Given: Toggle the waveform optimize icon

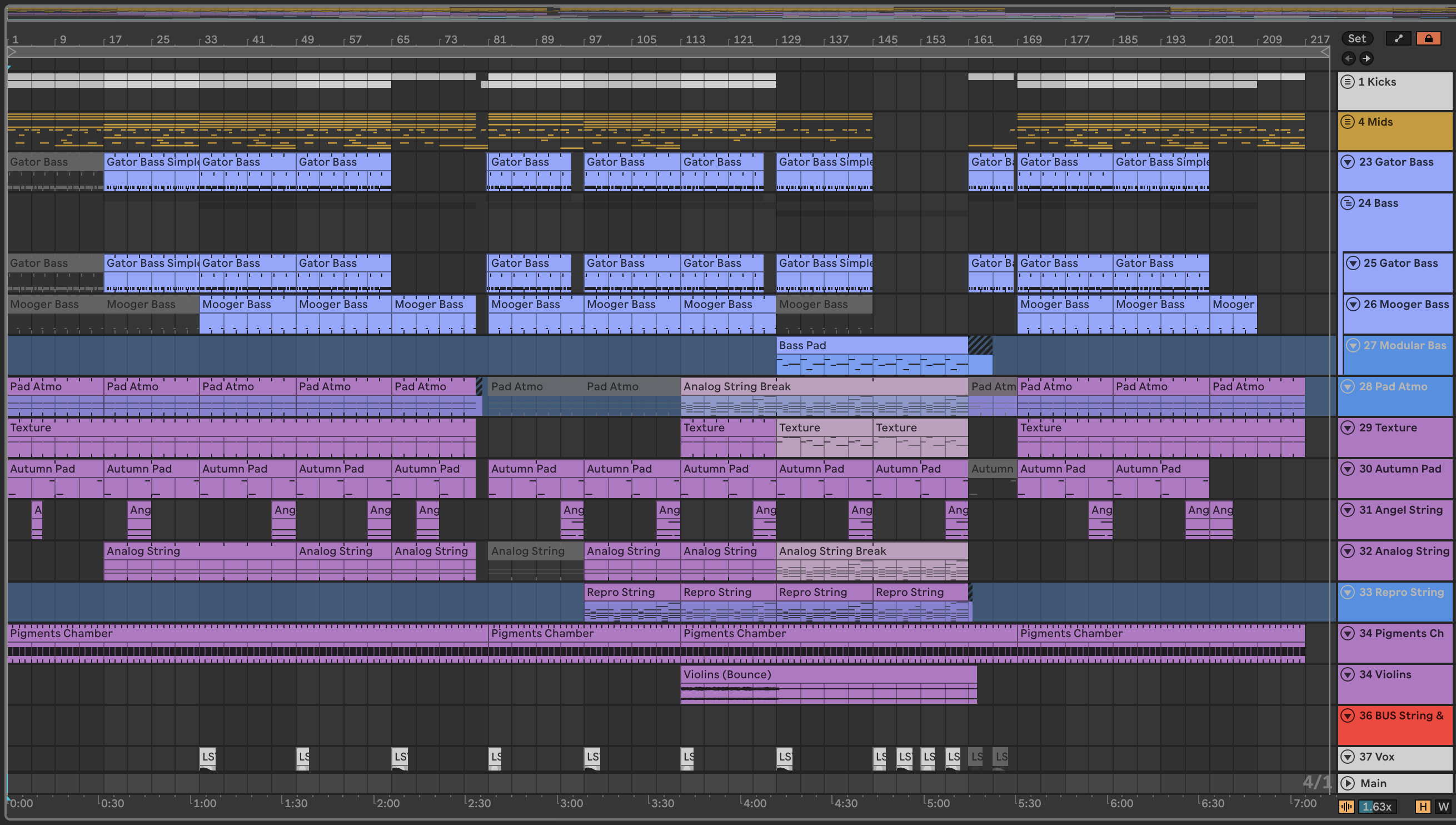Looking at the screenshot, I should (1346, 806).
